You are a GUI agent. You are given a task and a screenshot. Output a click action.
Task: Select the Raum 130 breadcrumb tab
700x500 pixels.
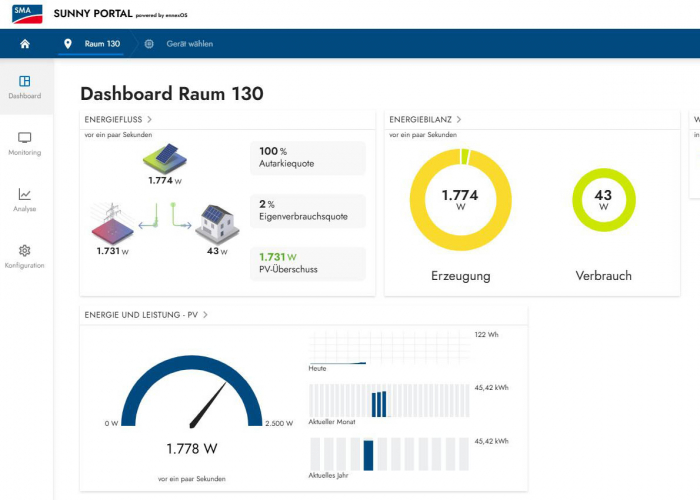(x=93, y=44)
